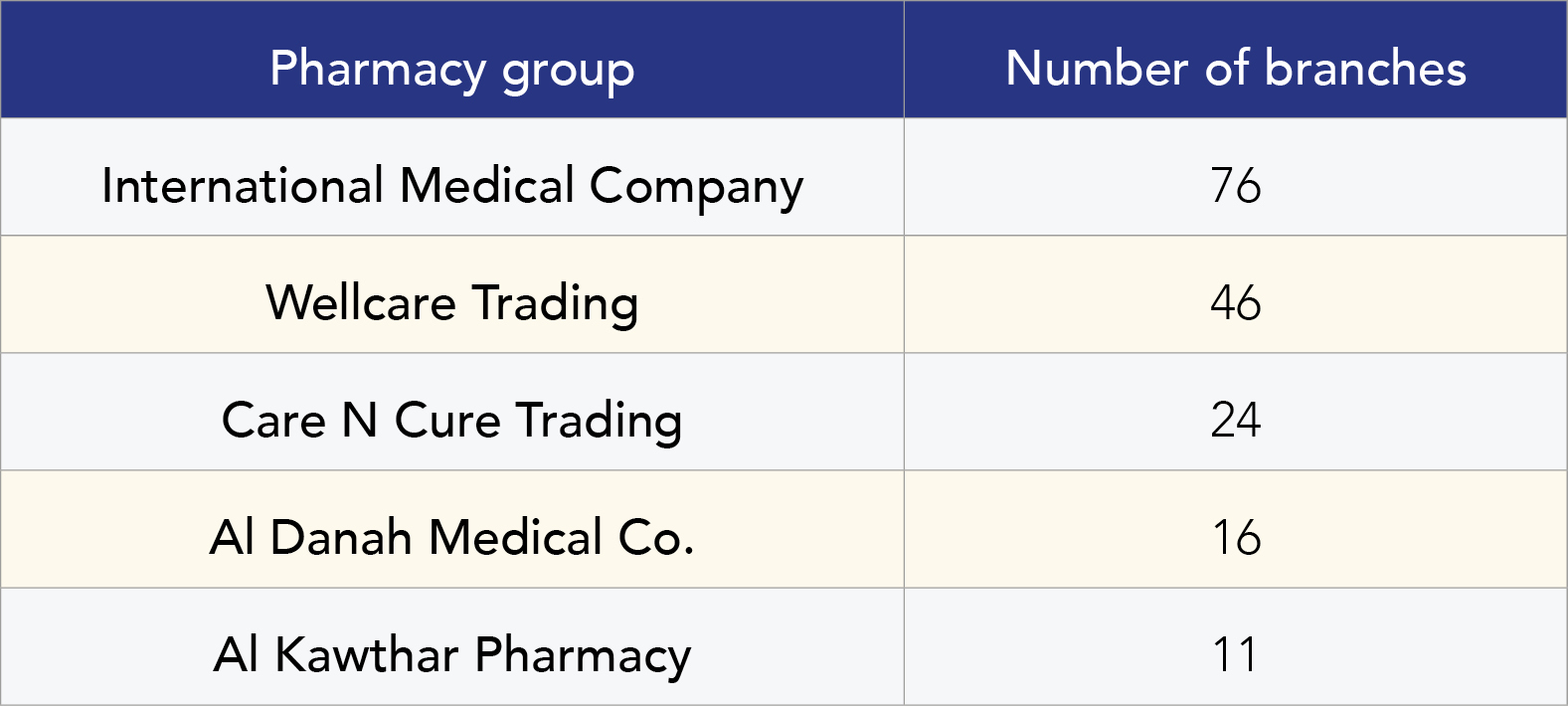Select the Al Kawthar Pharmacy cell
The width and height of the screenshot is (1568, 706).
tap(452, 654)
